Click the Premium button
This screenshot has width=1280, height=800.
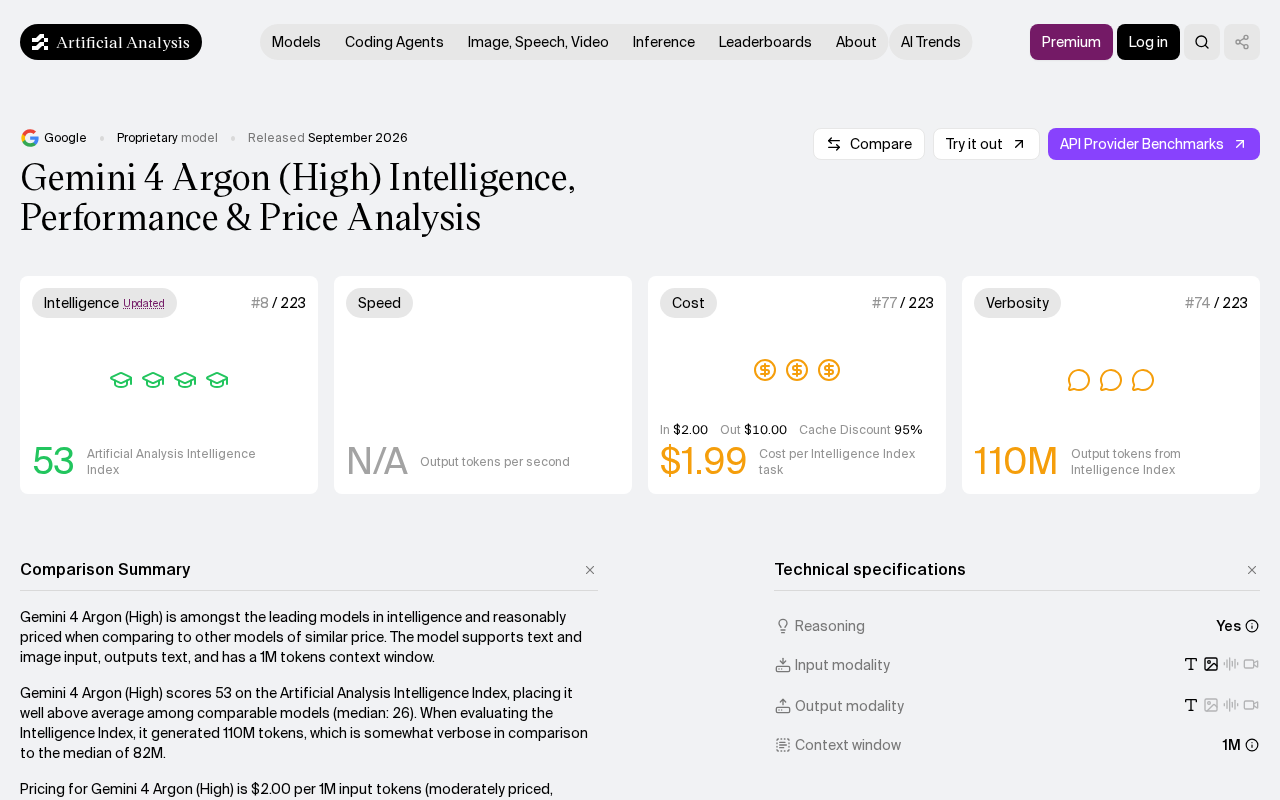pos(1071,42)
